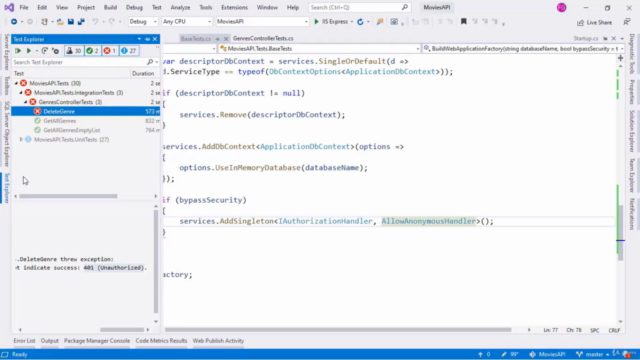Click the MoviesAPI repository in status bar
Screen dimensions: 640x360
(x=548, y=354)
